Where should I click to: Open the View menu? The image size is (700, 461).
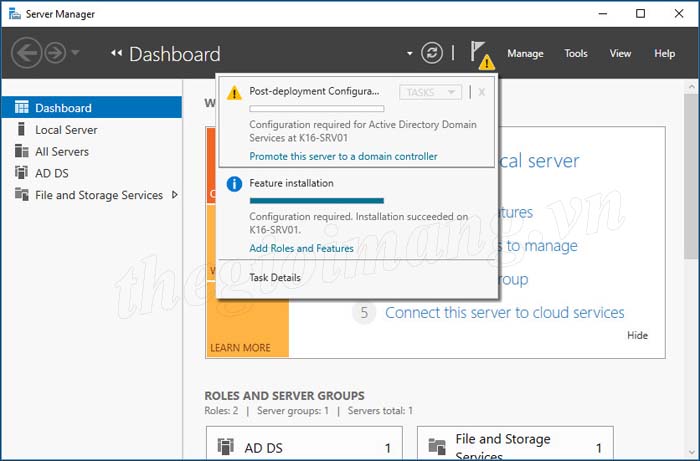pyautogui.click(x=620, y=54)
